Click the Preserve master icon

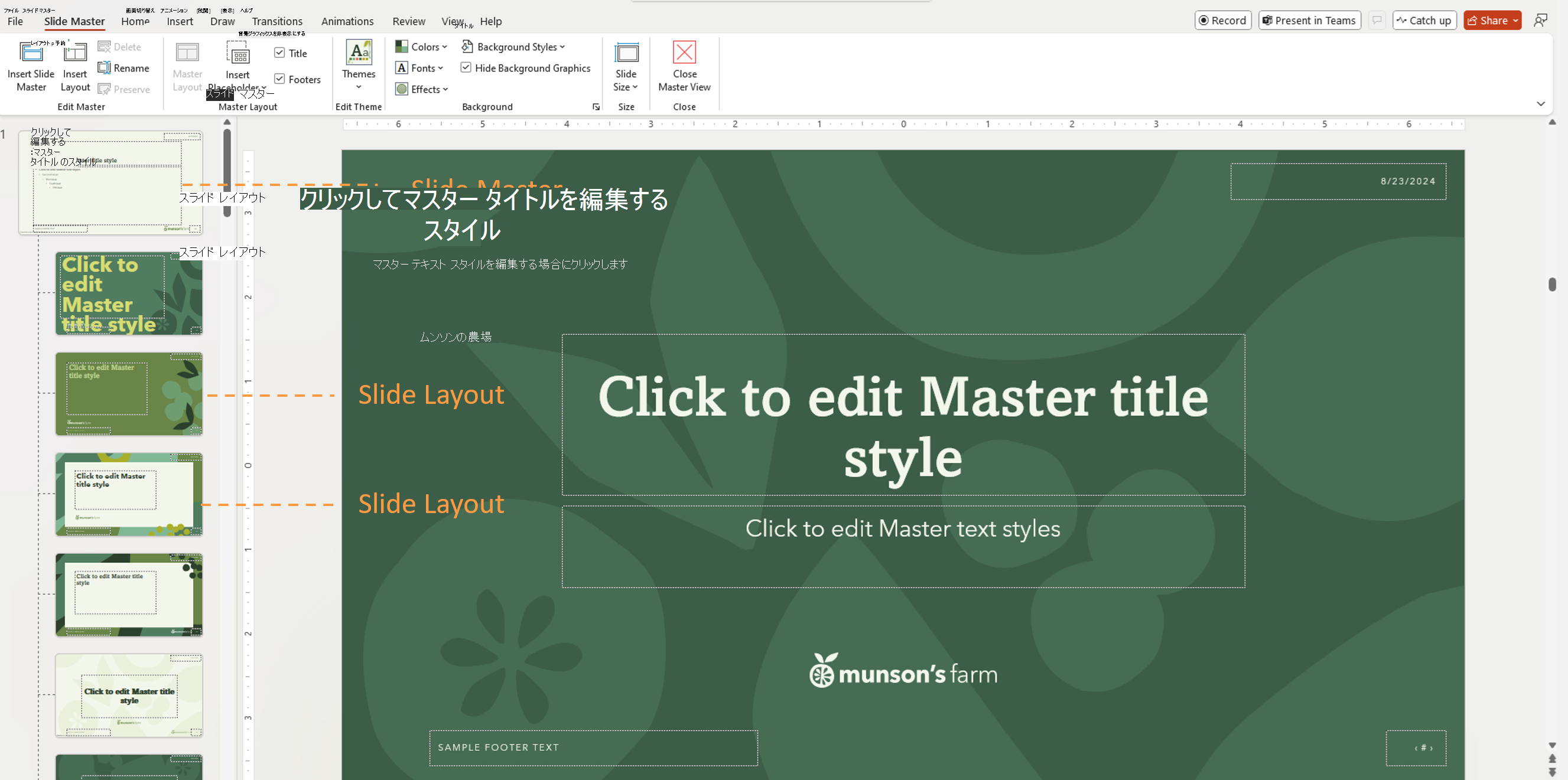(x=104, y=89)
